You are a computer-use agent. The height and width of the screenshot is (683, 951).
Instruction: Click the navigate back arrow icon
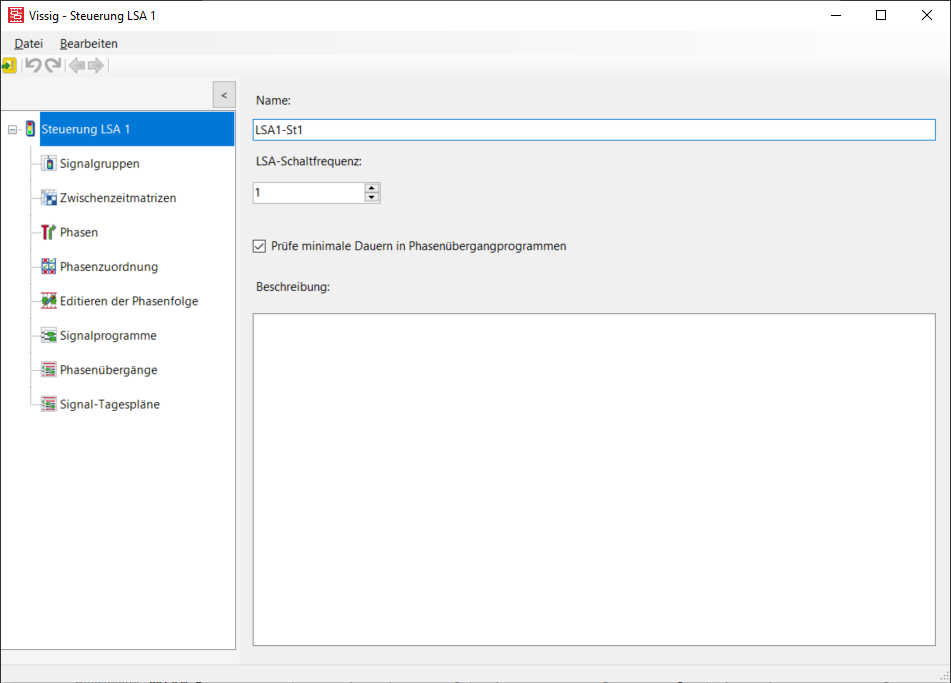pyautogui.click(x=76, y=65)
